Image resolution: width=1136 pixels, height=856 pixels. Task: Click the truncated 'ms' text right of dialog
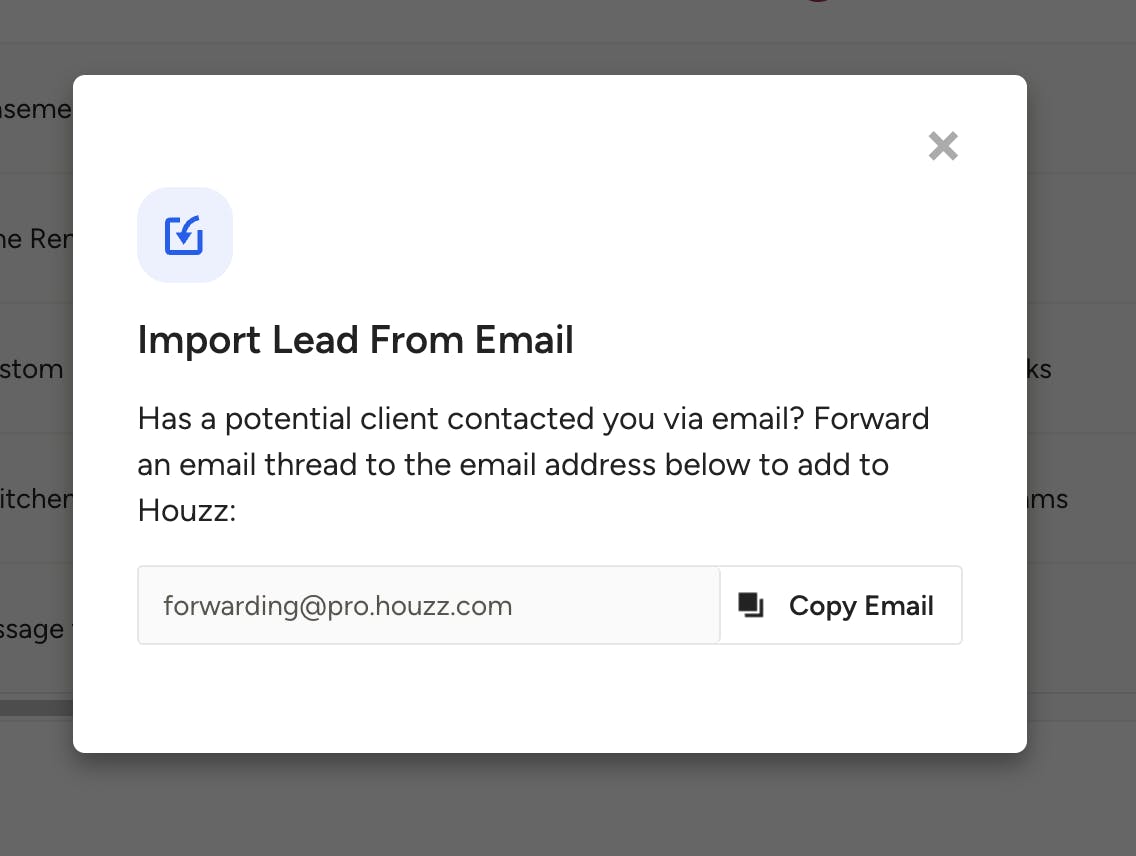point(1048,499)
